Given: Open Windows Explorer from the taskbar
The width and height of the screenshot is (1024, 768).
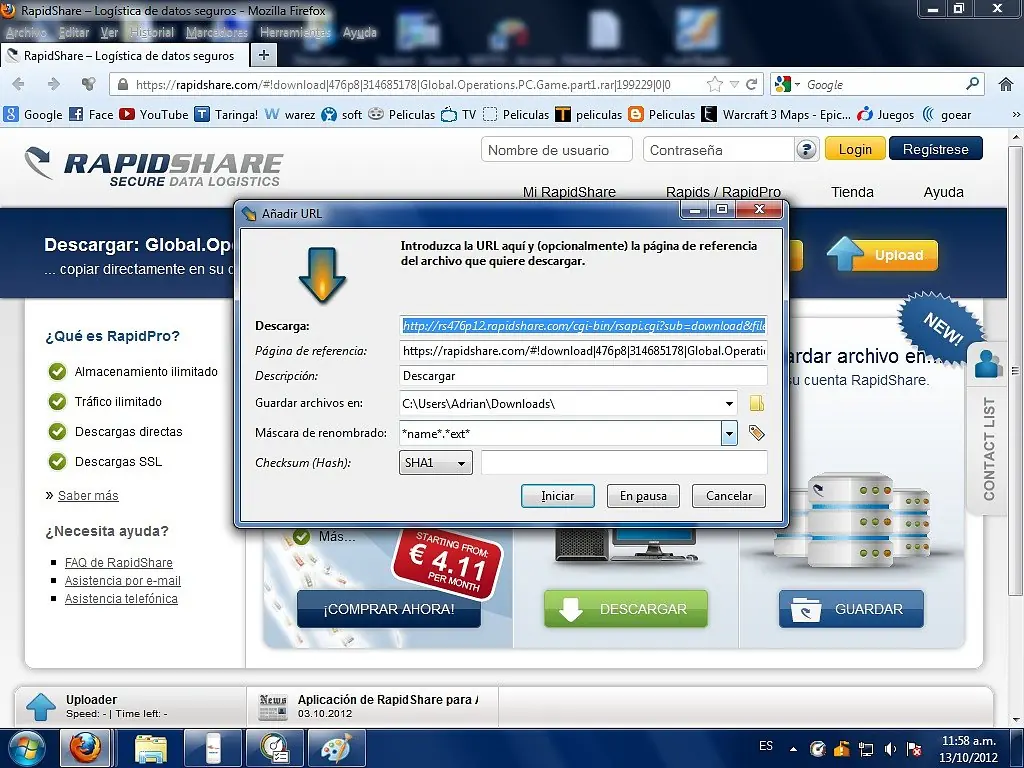Looking at the screenshot, I should (x=152, y=748).
